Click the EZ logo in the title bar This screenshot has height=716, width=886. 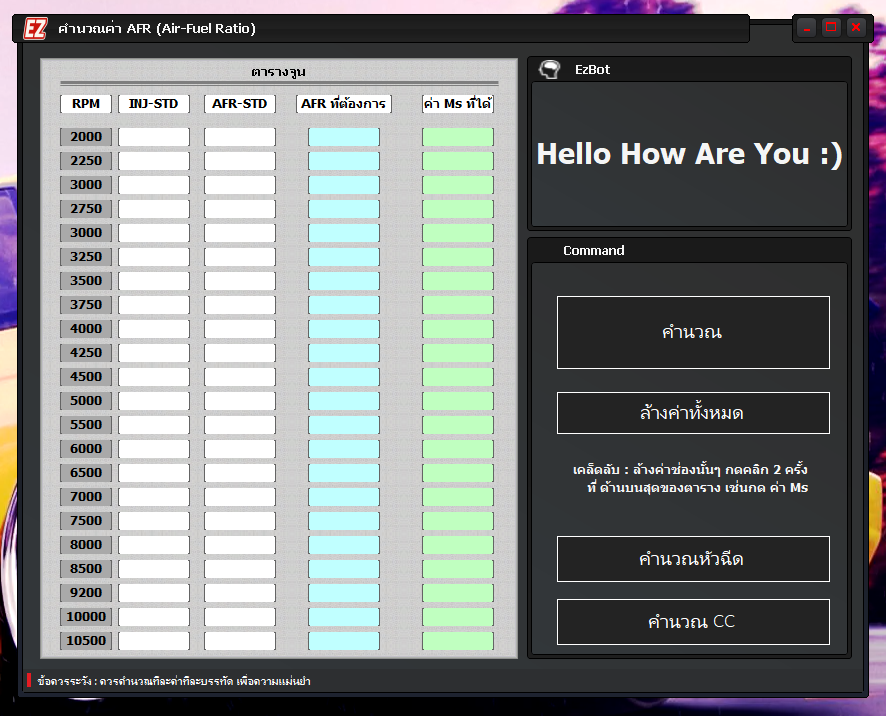pos(33,28)
